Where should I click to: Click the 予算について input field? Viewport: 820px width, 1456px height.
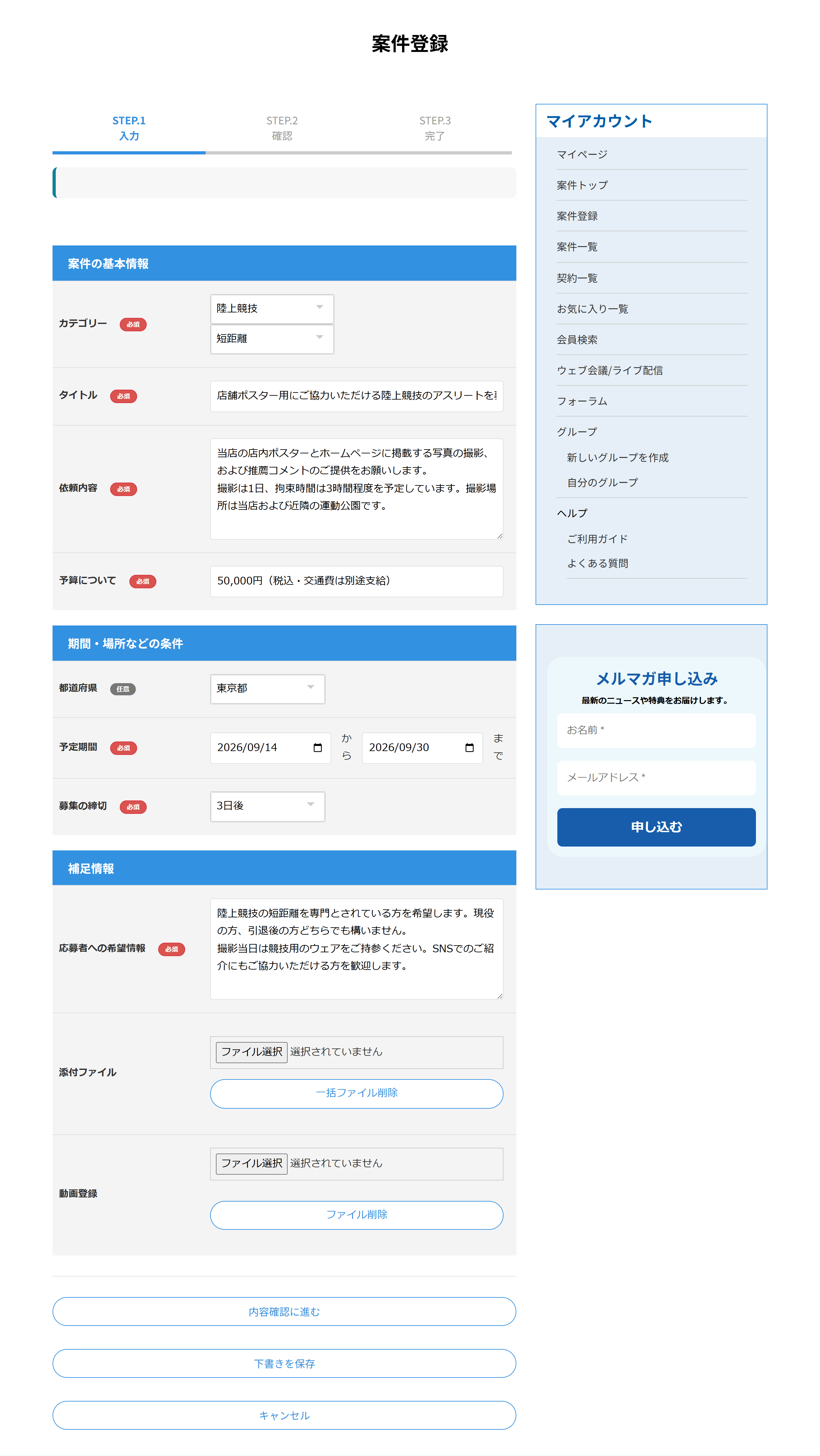pos(357,581)
